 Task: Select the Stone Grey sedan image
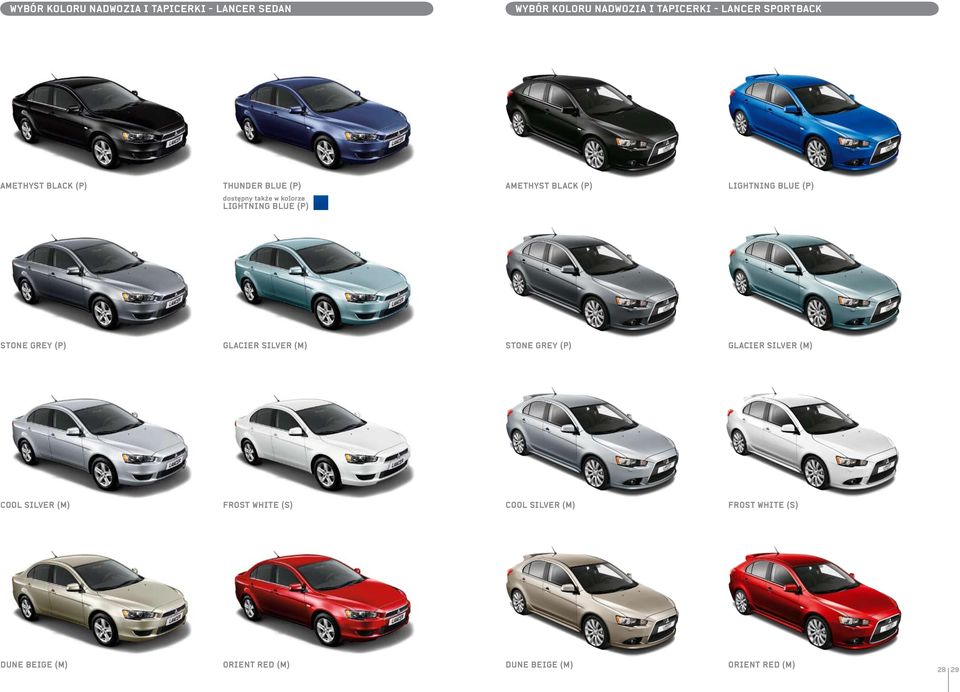tap(100, 282)
